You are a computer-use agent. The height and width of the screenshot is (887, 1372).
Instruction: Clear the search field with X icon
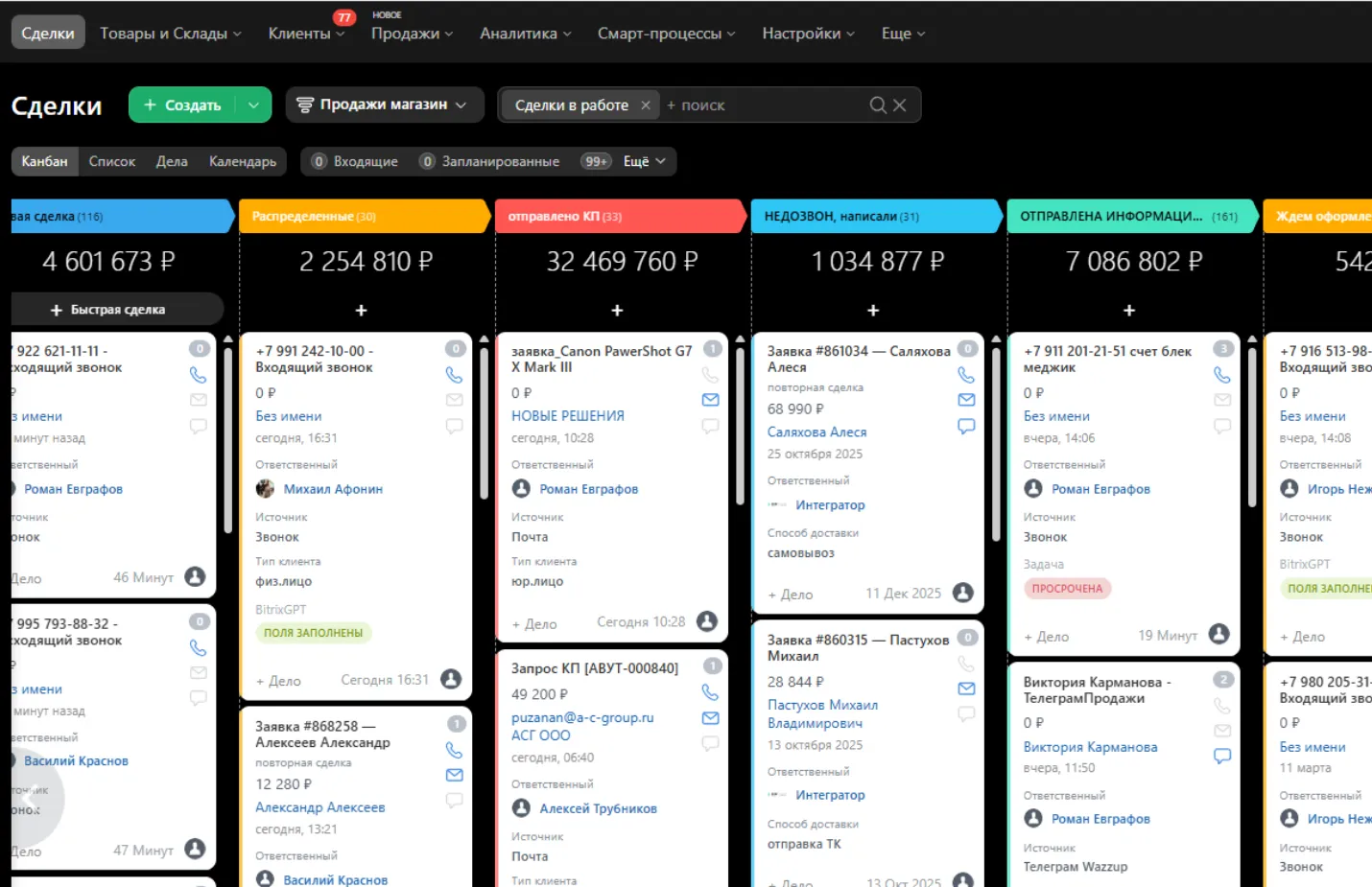point(900,105)
